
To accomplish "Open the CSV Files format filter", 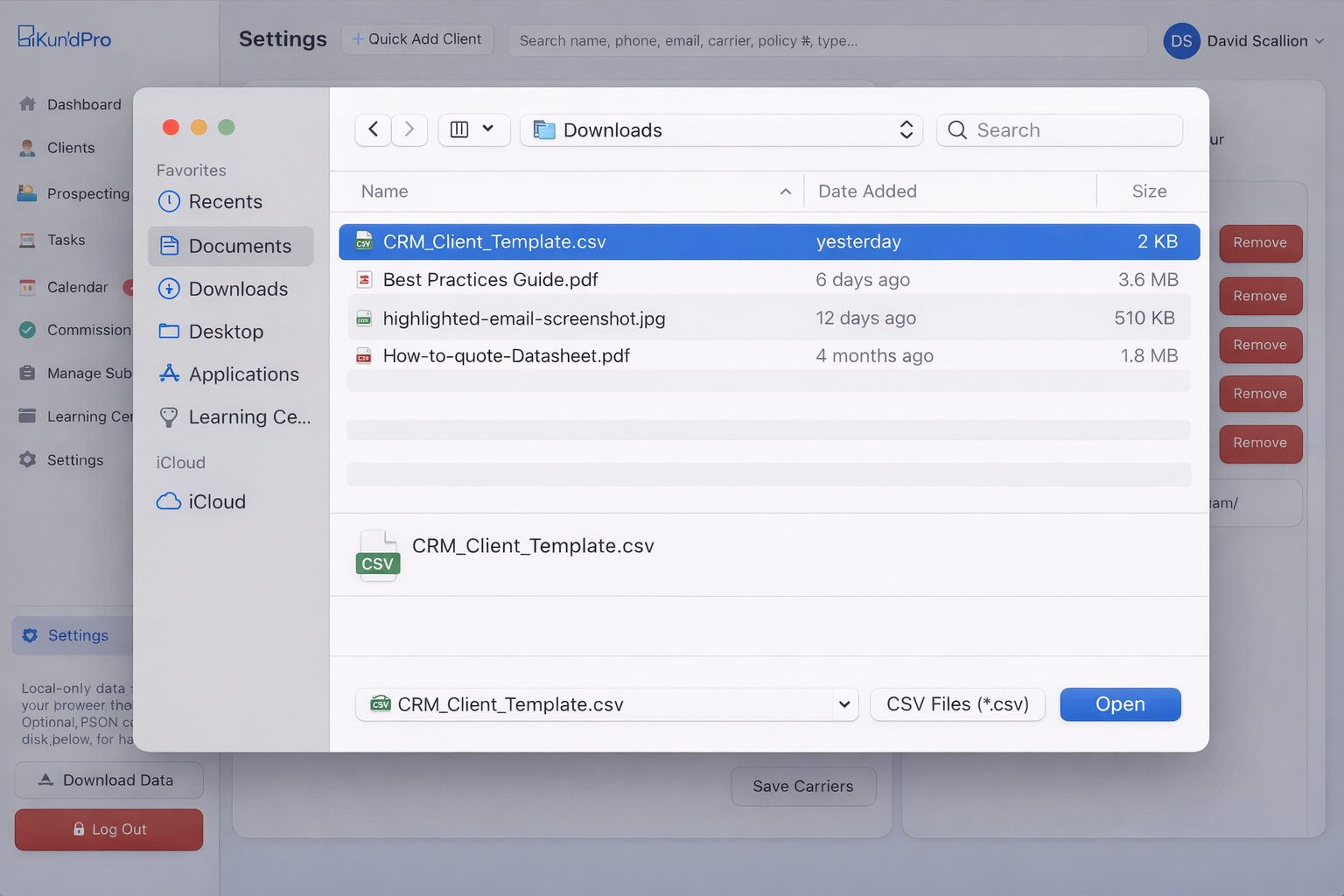I will (957, 704).
